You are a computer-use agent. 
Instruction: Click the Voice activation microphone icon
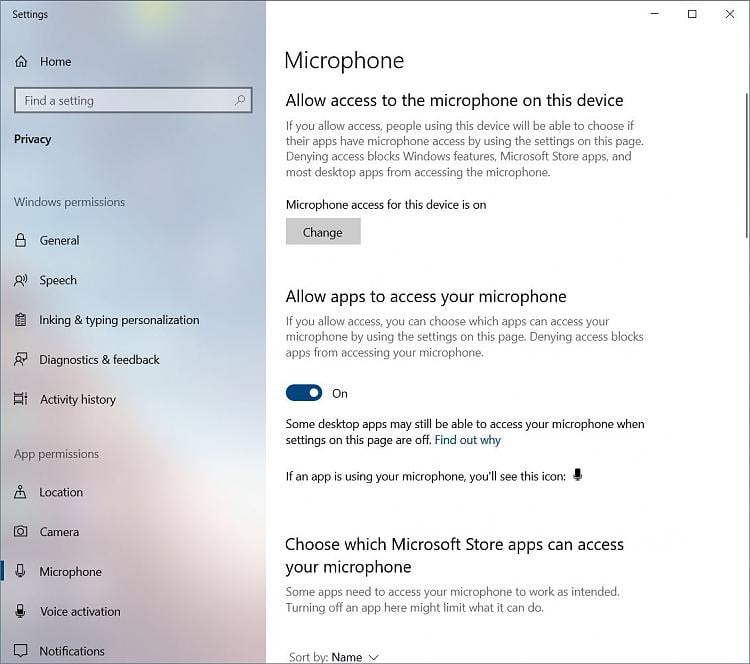click(x=20, y=611)
